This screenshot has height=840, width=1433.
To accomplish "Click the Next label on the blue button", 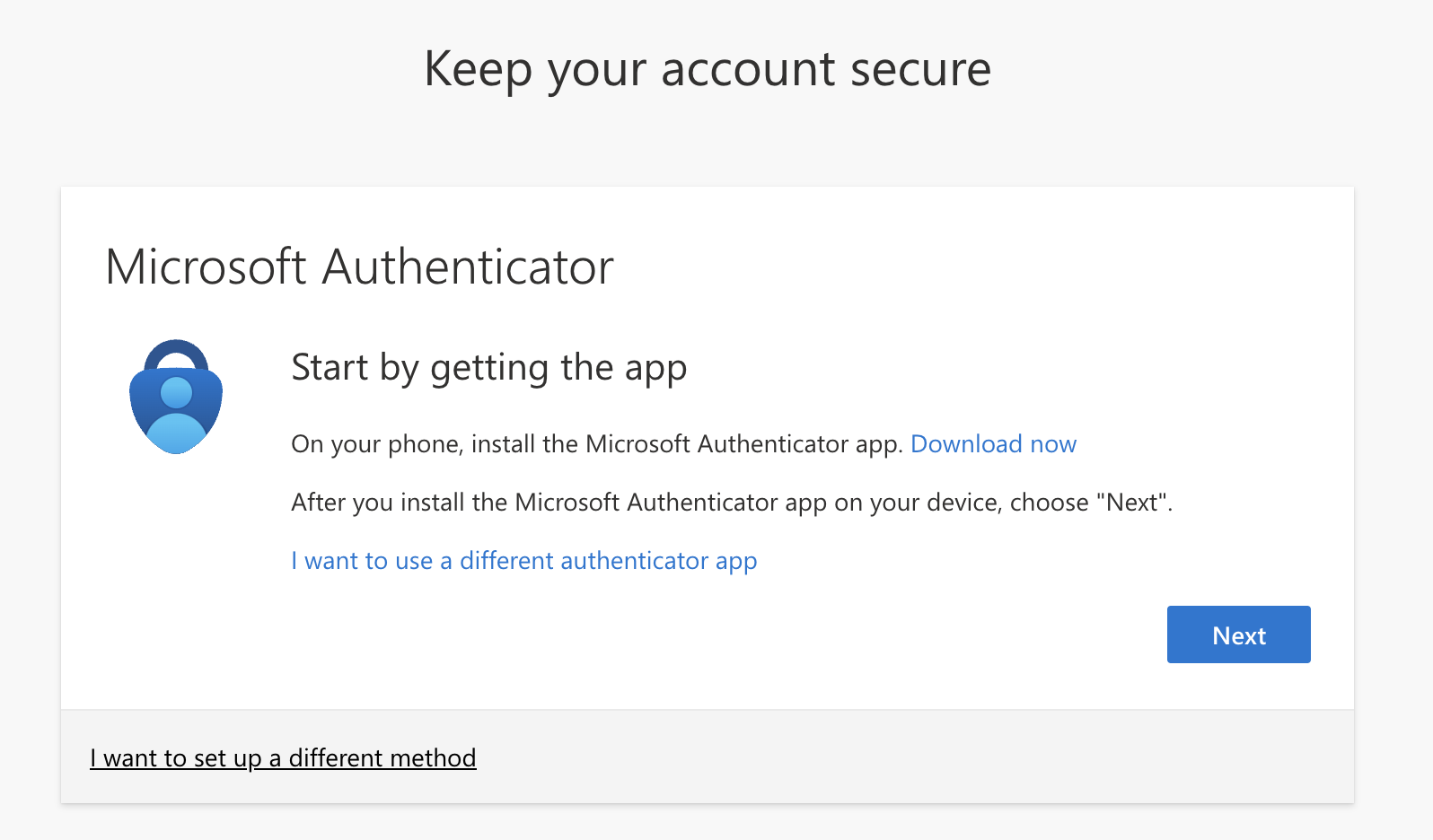I will pos(1238,635).
